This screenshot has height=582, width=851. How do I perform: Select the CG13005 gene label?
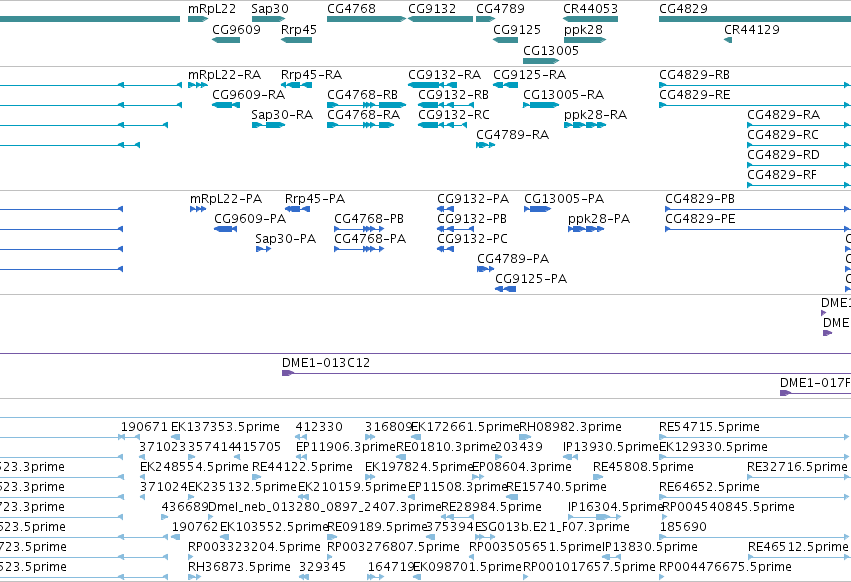pyautogui.click(x=551, y=50)
